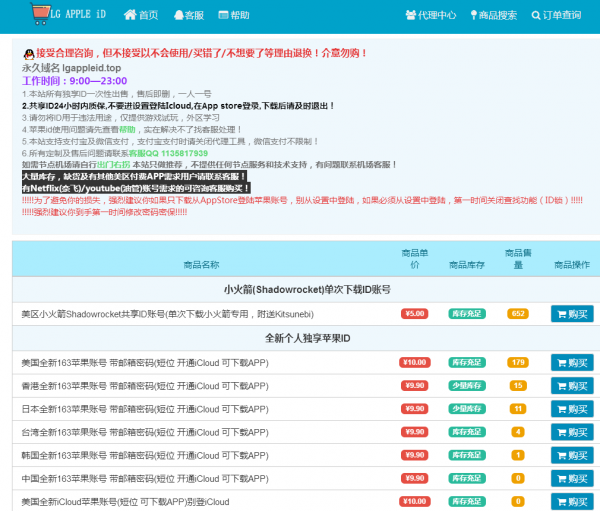The width and height of the screenshot is (600, 511).
Task: Click the home icon next to 首页
Action: point(130,15)
